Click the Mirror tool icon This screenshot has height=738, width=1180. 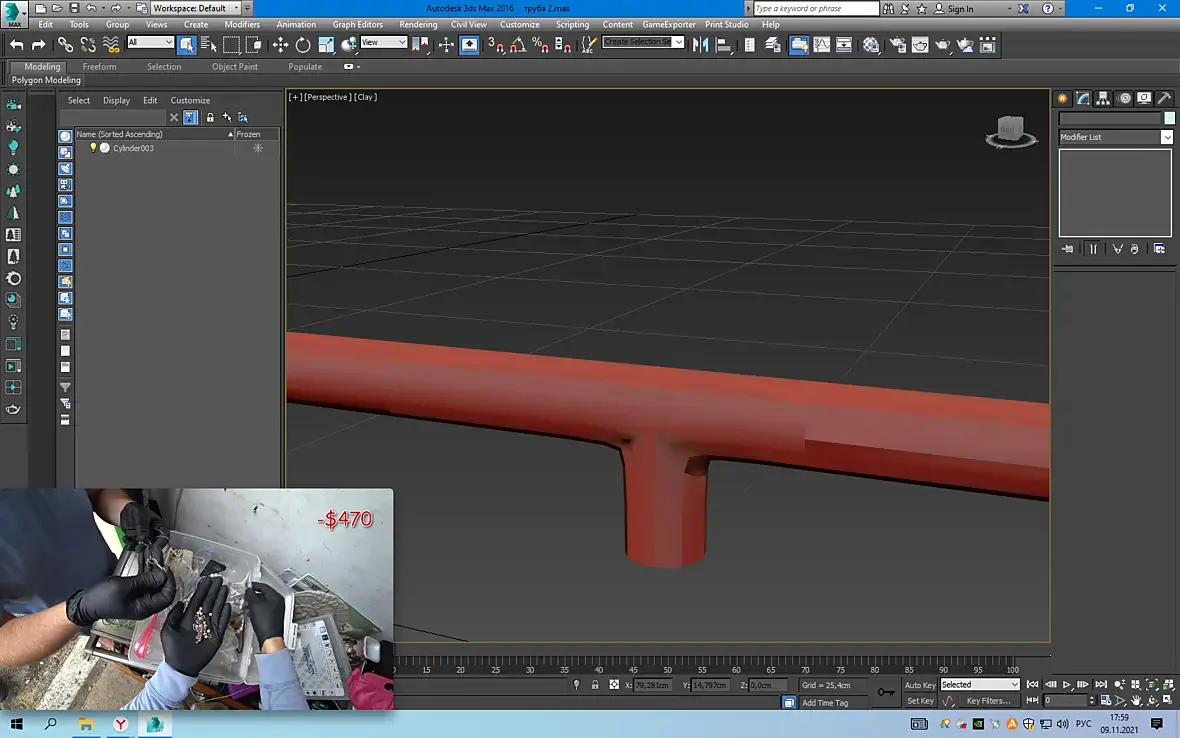(x=700, y=45)
